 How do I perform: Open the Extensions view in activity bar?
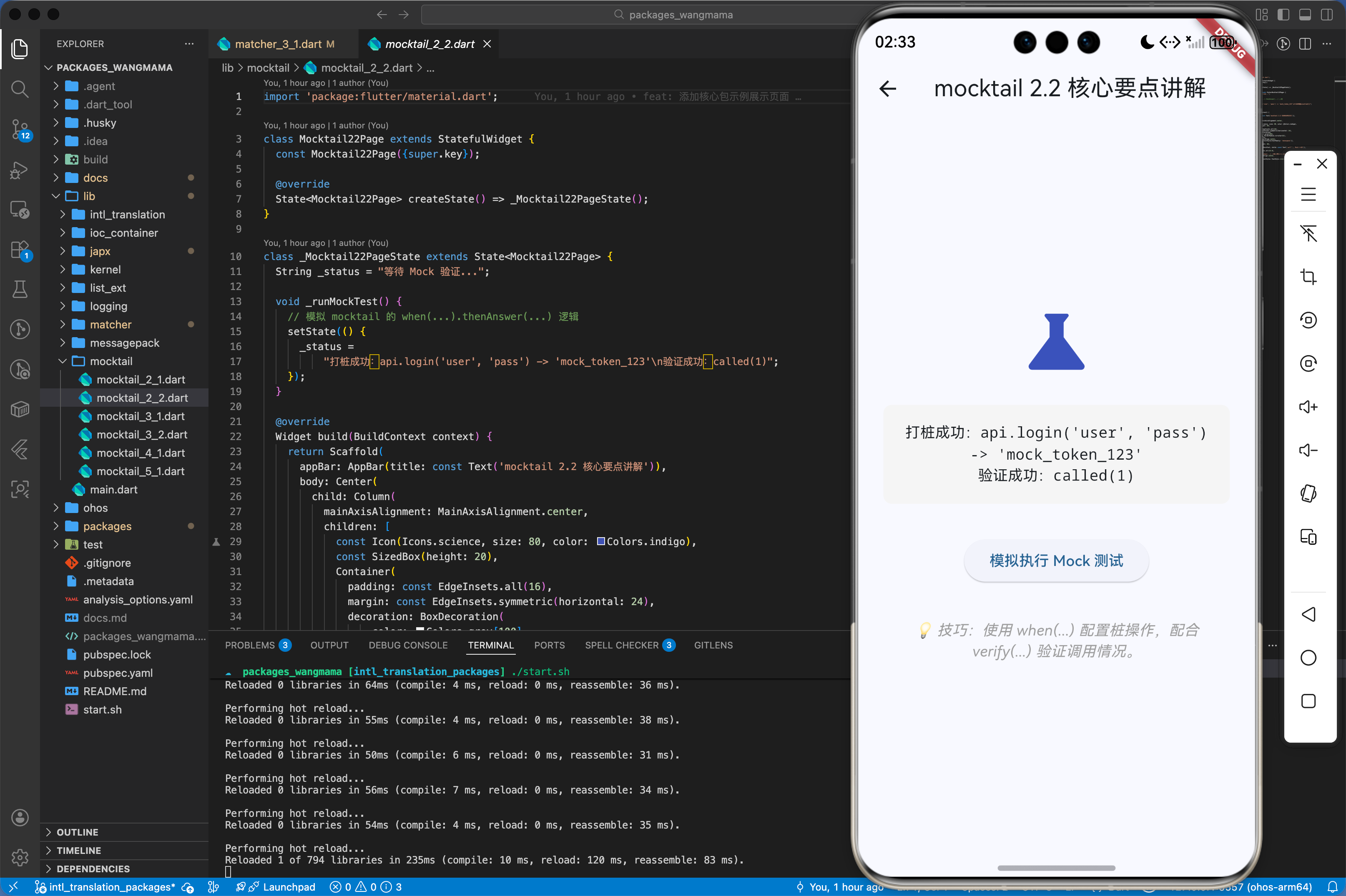[x=20, y=250]
